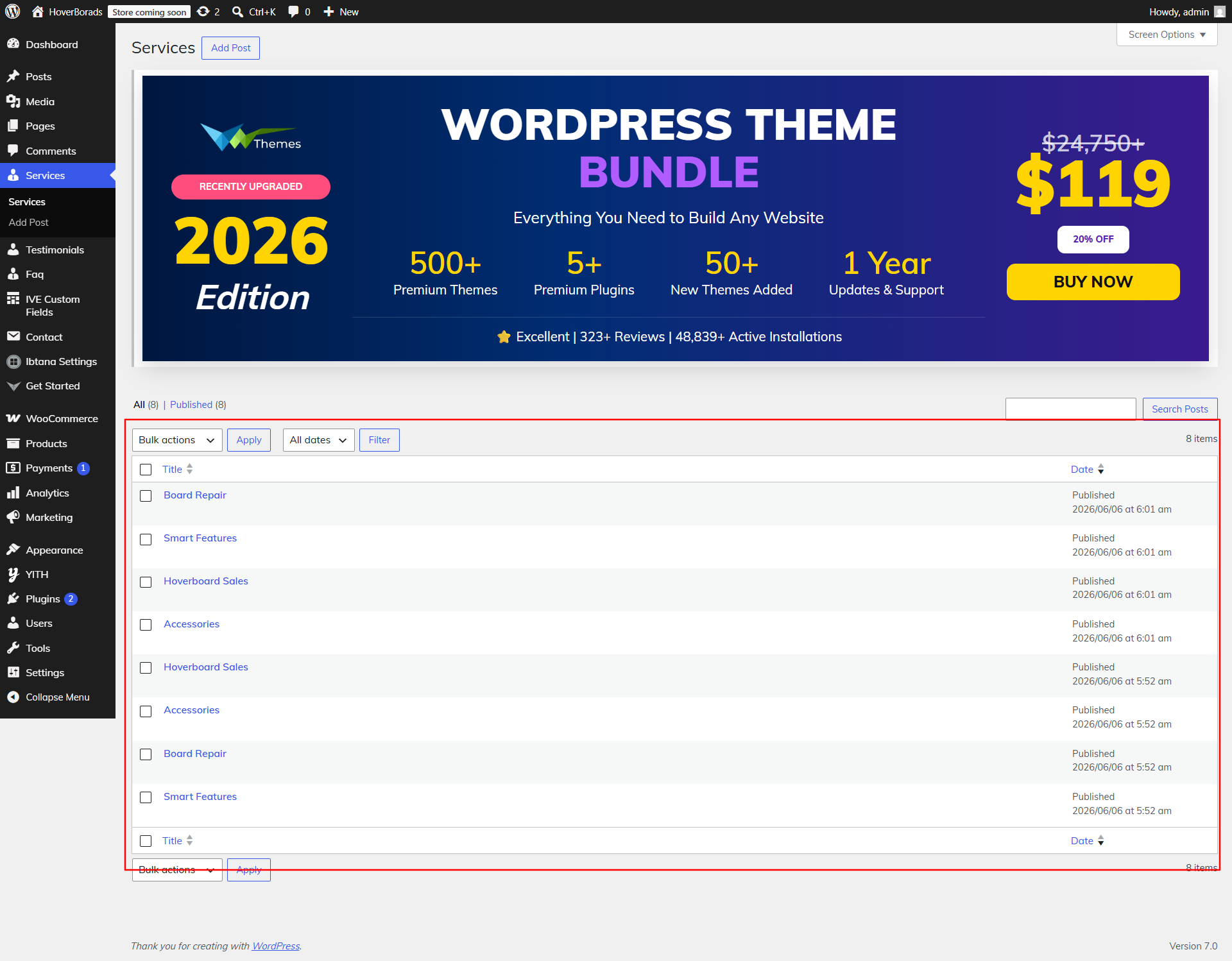The height and width of the screenshot is (961, 1232).
Task: Click the Pages icon in sidebar
Action: tap(13, 126)
